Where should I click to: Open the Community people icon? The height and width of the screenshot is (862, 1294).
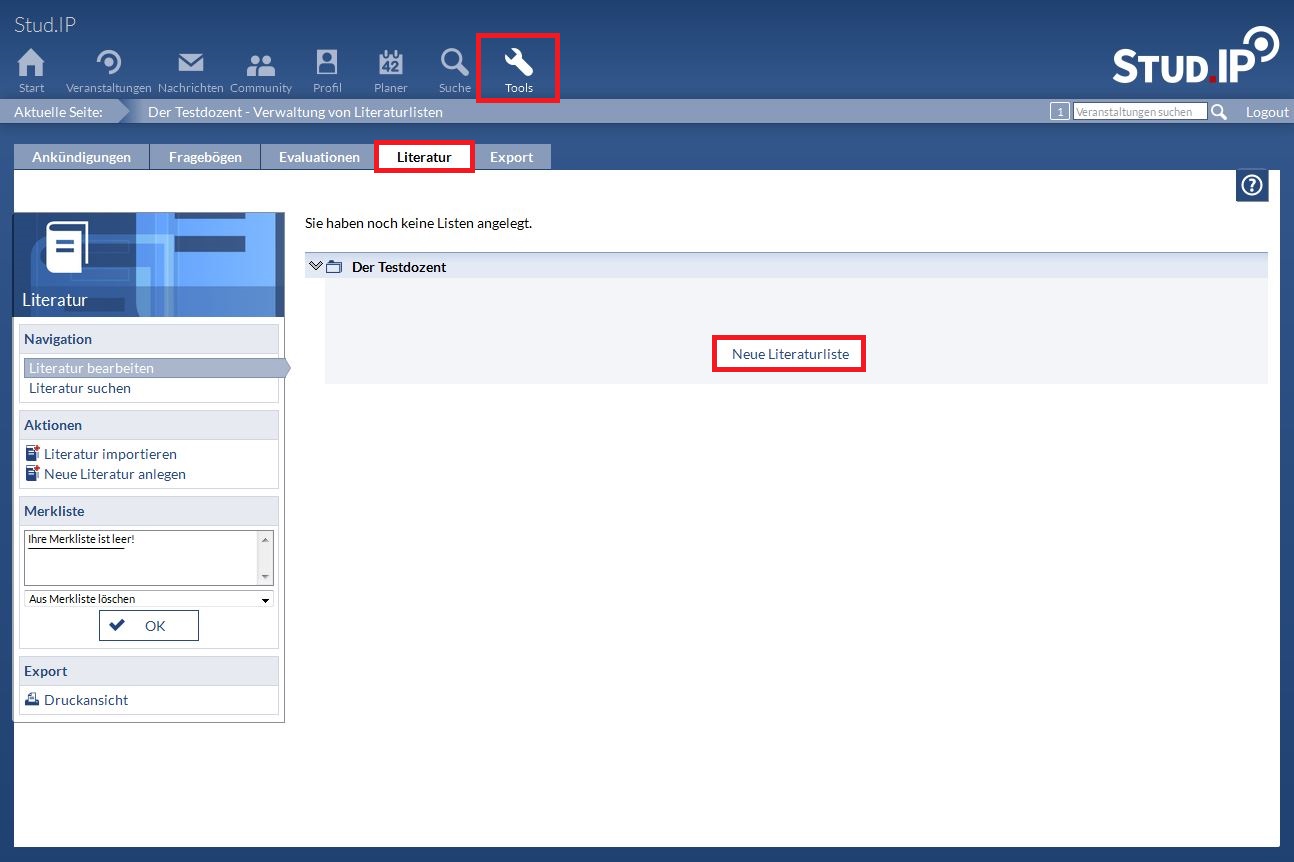[261, 66]
